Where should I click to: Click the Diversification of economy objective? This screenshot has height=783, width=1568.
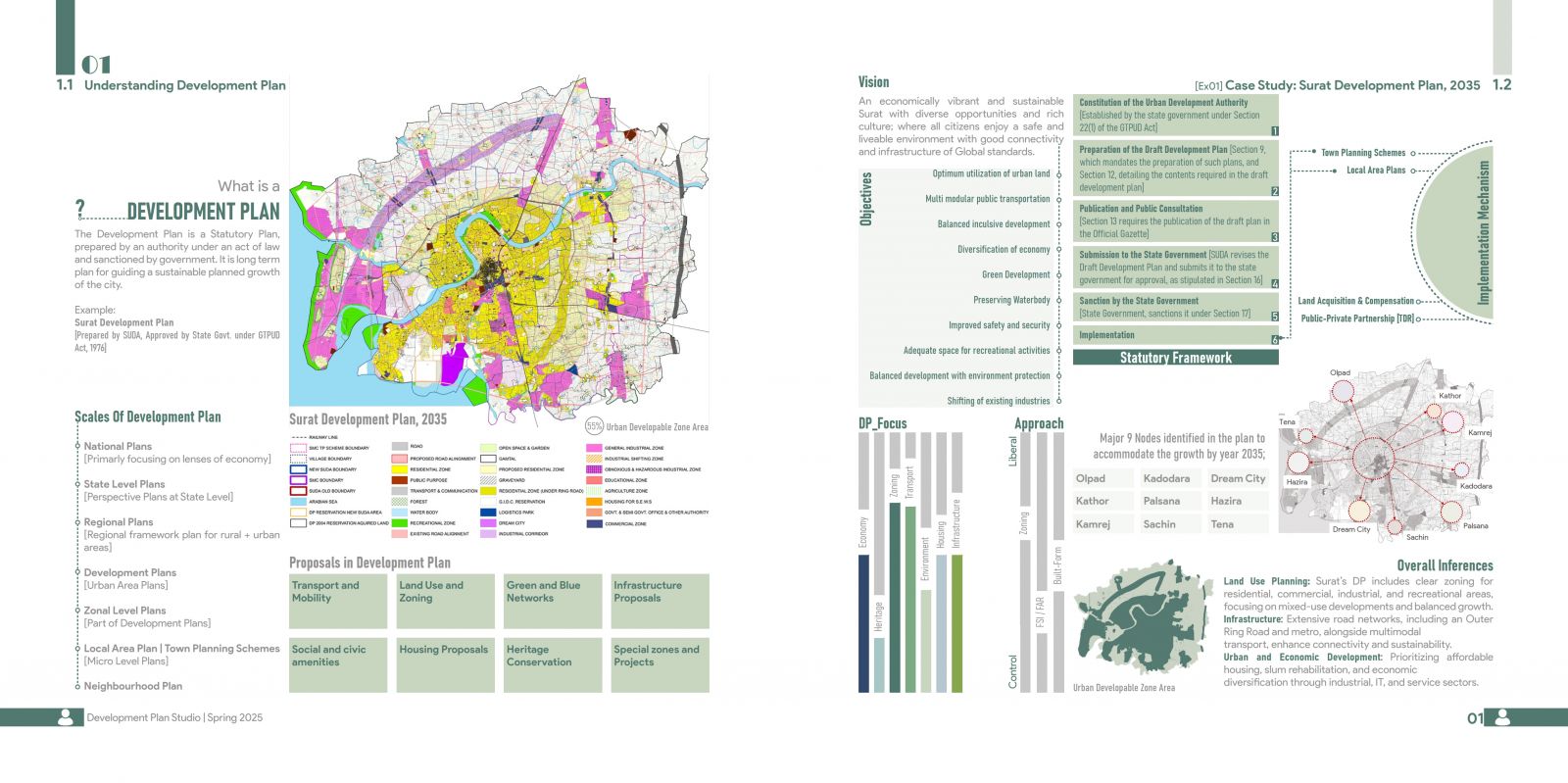[1004, 249]
